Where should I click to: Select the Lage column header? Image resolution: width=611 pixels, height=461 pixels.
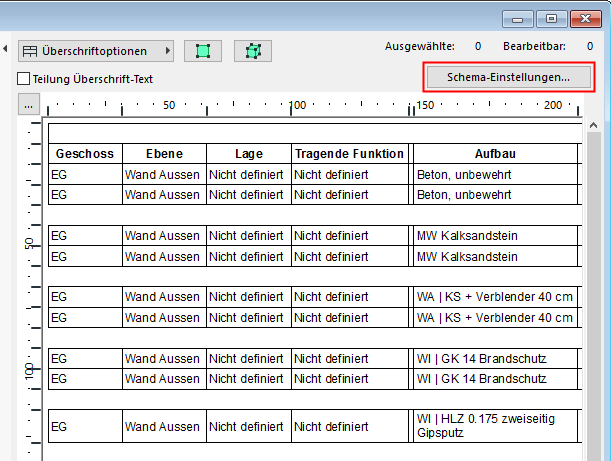click(249, 154)
